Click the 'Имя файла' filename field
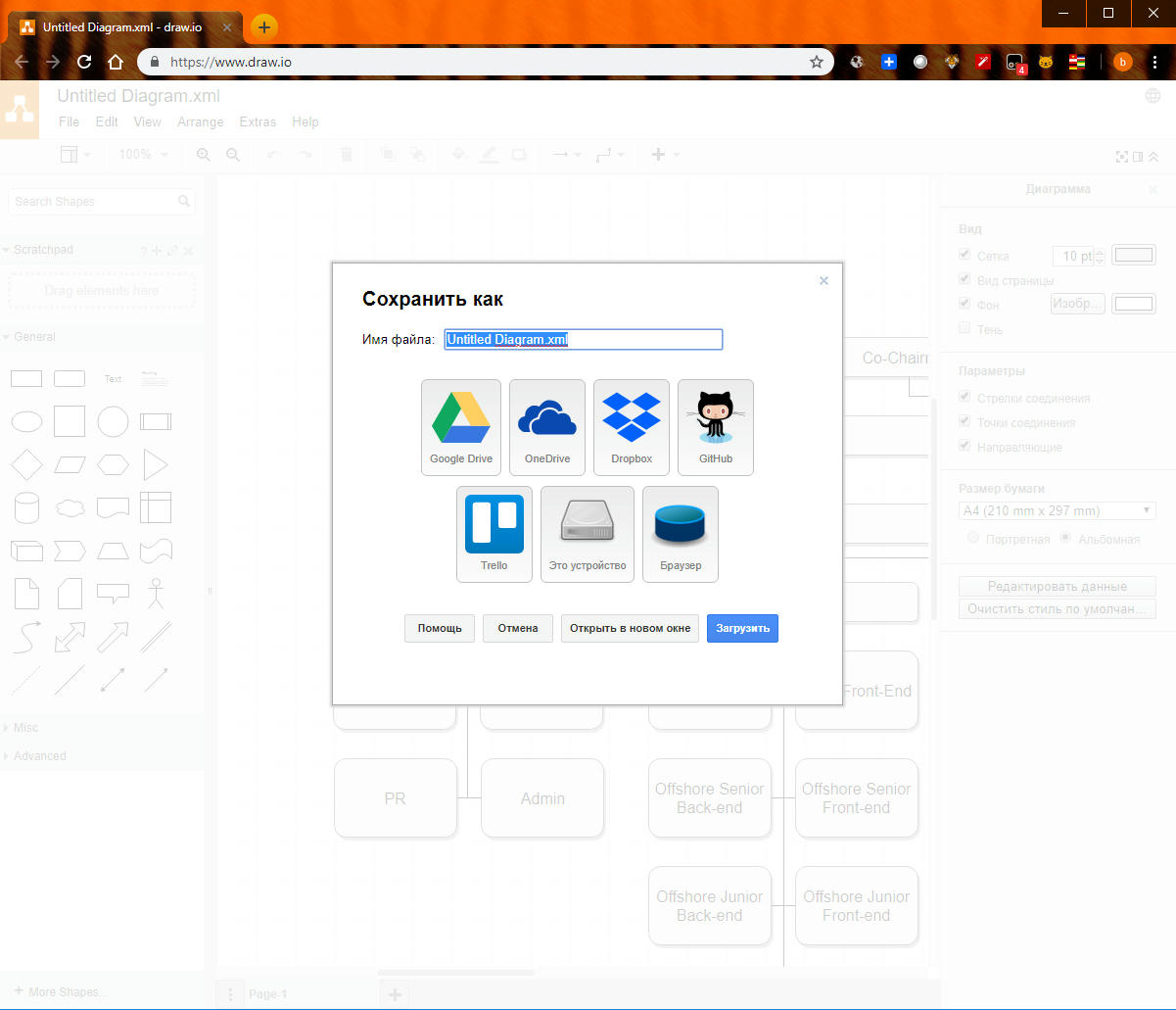 pos(584,339)
